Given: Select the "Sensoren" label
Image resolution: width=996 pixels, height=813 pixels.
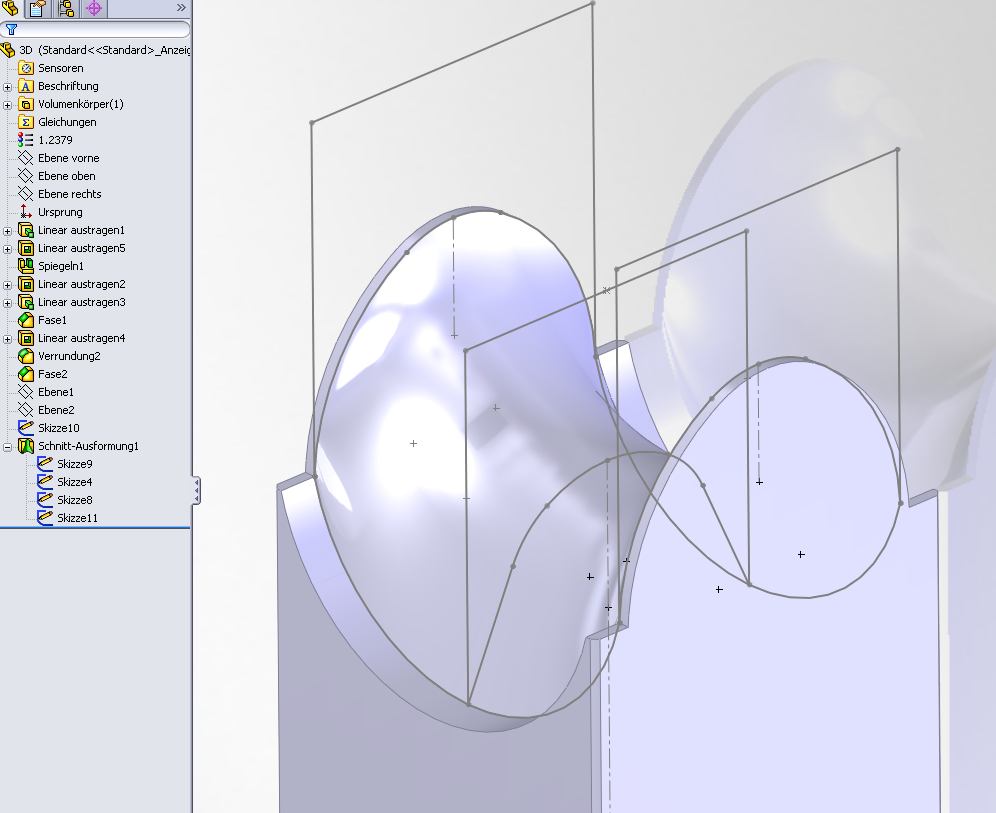Looking at the screenshot, I should point(60,68).
